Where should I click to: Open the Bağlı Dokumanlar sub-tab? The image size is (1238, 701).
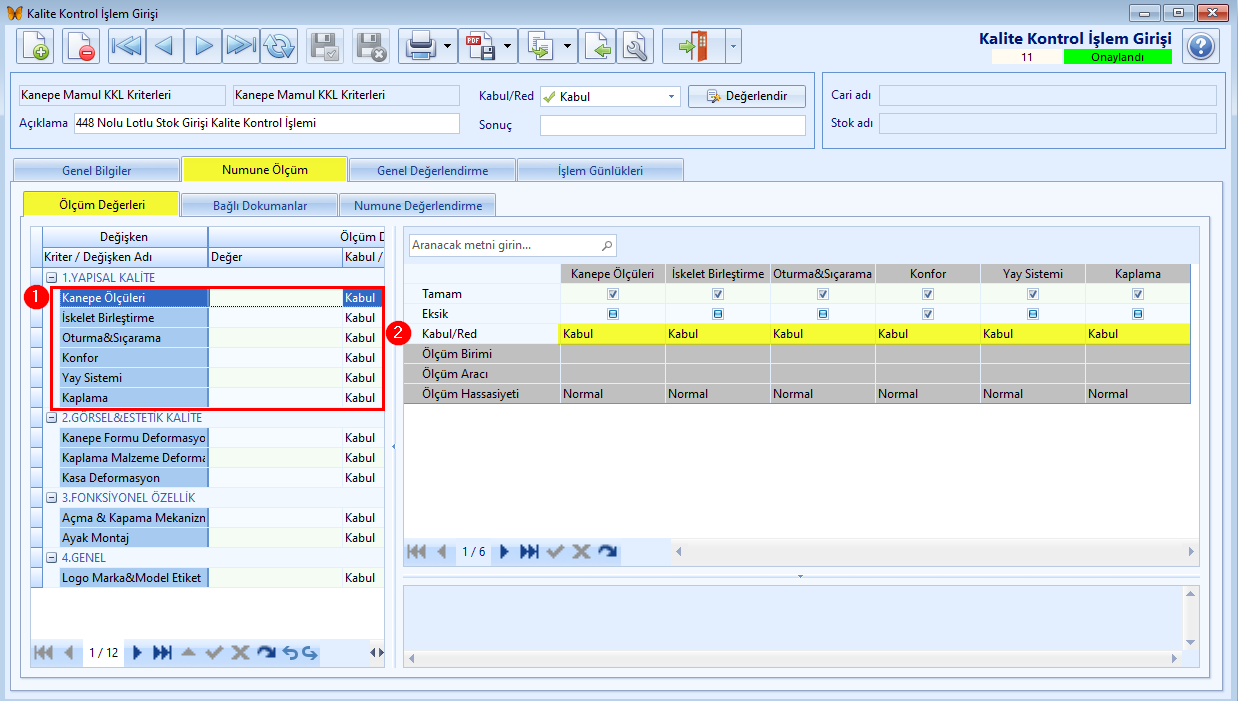coord(260,206)
